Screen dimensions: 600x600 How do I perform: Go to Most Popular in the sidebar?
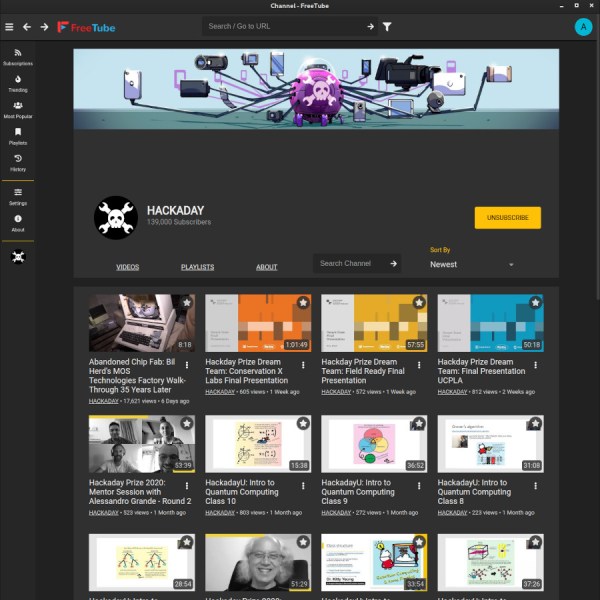(x=18, y=110)
